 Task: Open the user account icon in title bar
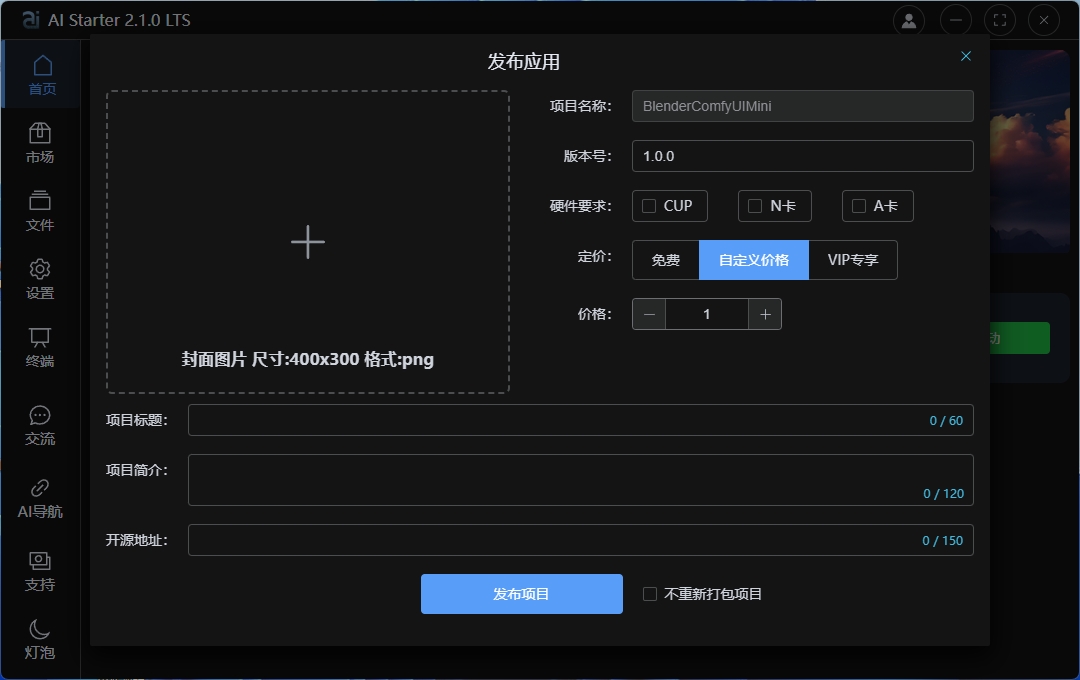[908, 20]
